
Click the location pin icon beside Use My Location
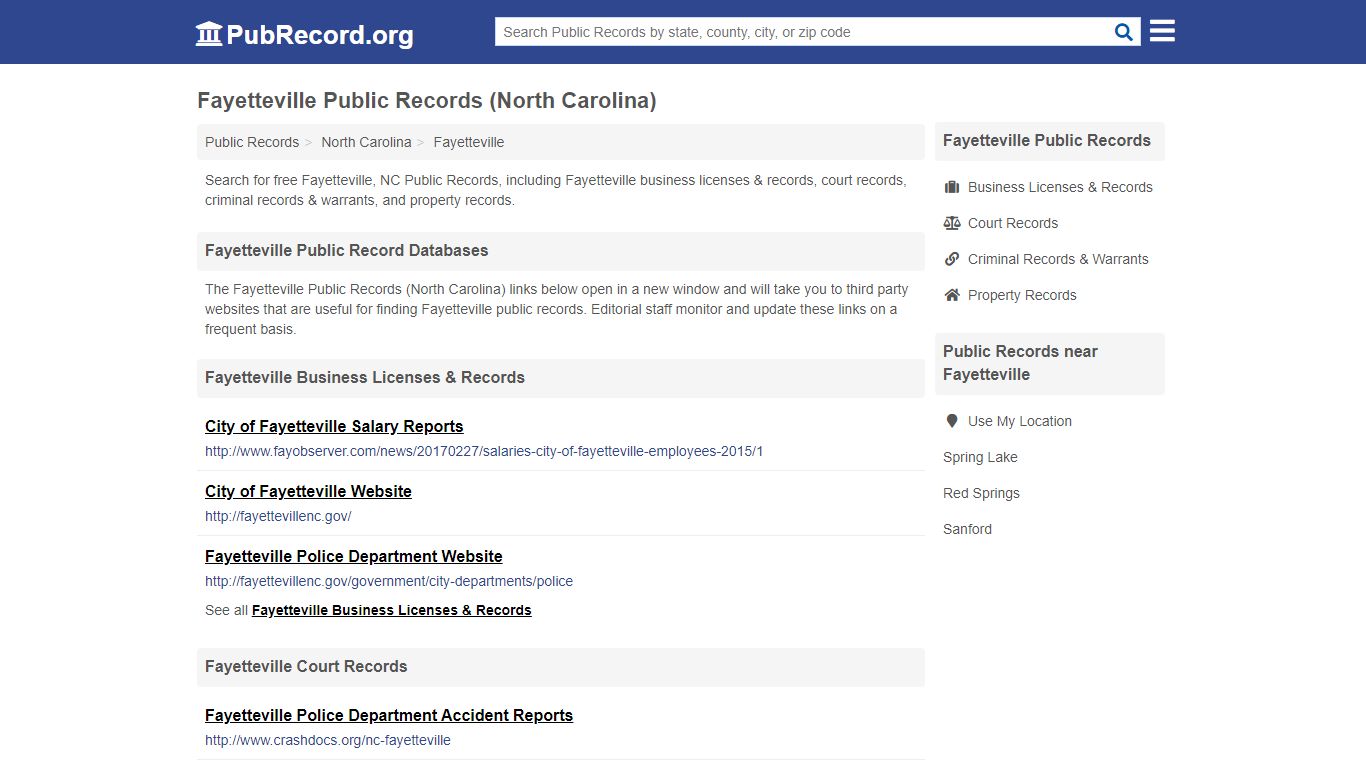952,421
